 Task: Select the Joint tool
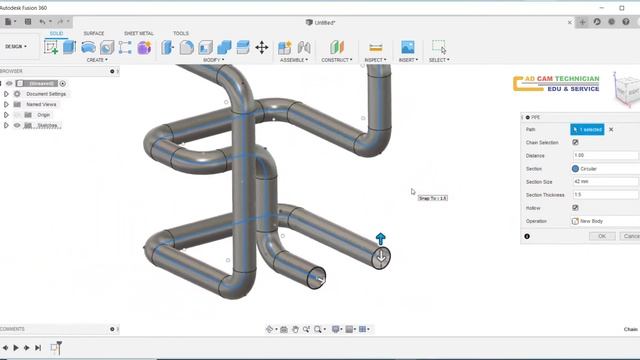304,47
